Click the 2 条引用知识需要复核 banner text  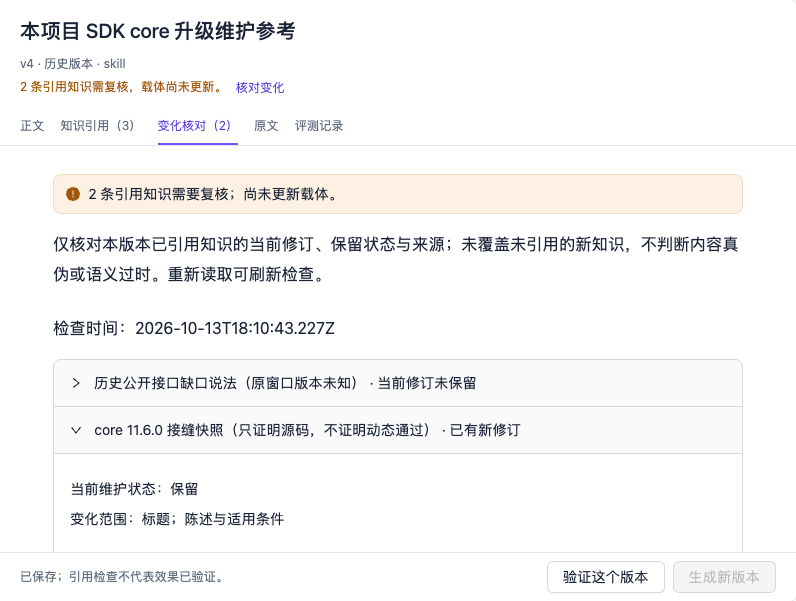coord(213,194)
